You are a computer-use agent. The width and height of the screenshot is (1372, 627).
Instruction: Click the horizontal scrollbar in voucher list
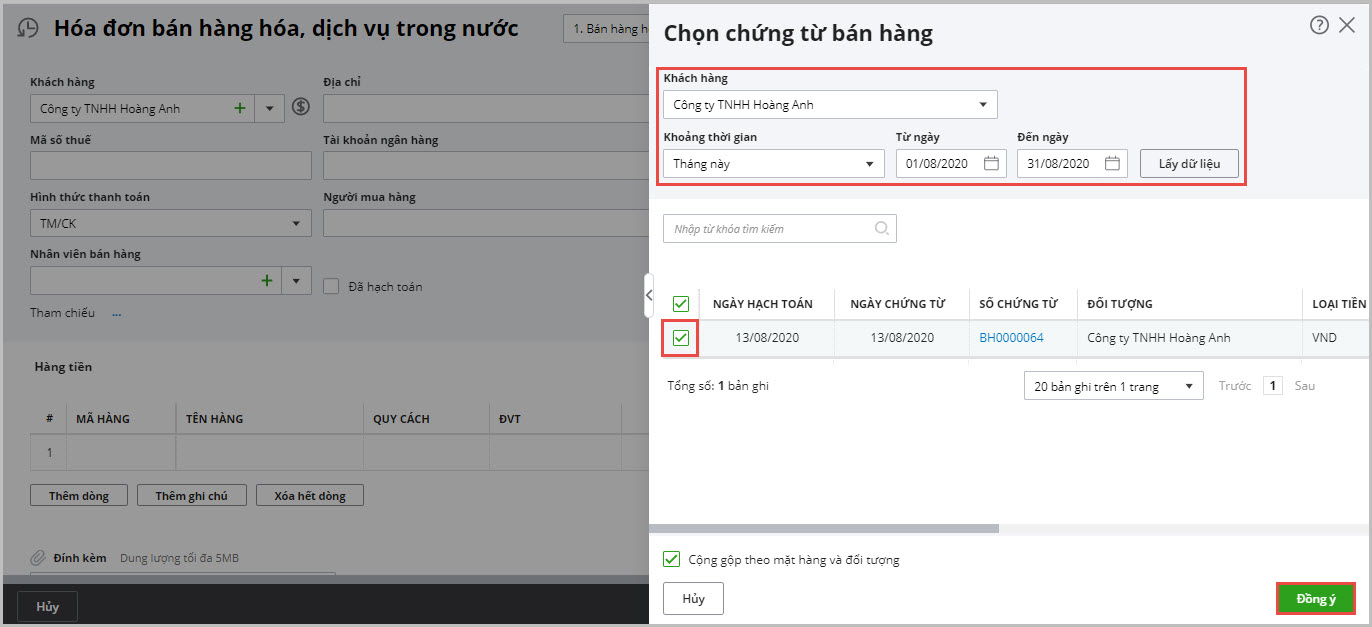coord(824,528)
